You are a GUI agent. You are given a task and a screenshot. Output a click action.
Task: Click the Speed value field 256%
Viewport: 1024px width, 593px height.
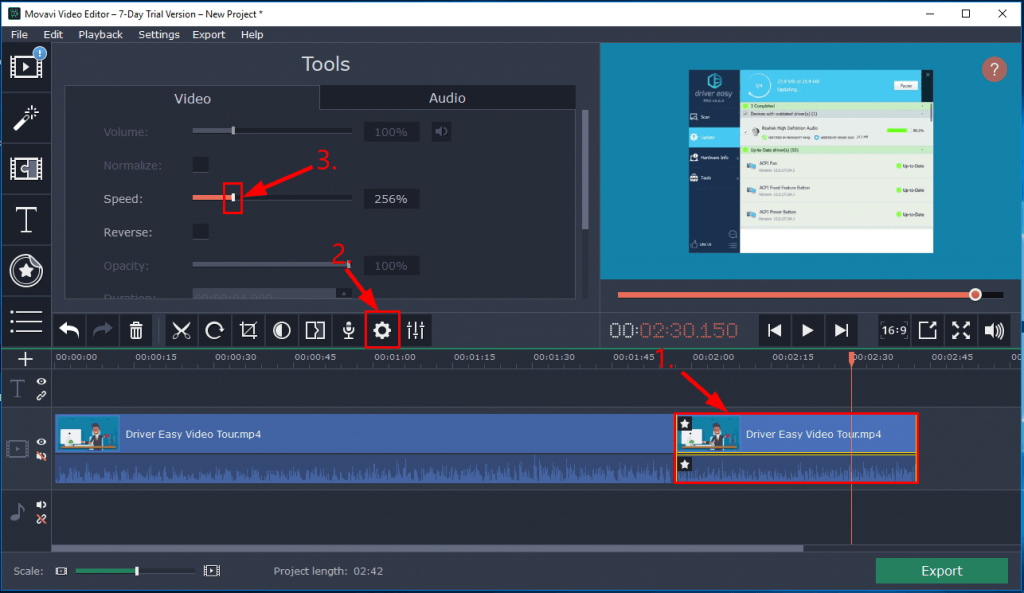(x=391, y=199)
